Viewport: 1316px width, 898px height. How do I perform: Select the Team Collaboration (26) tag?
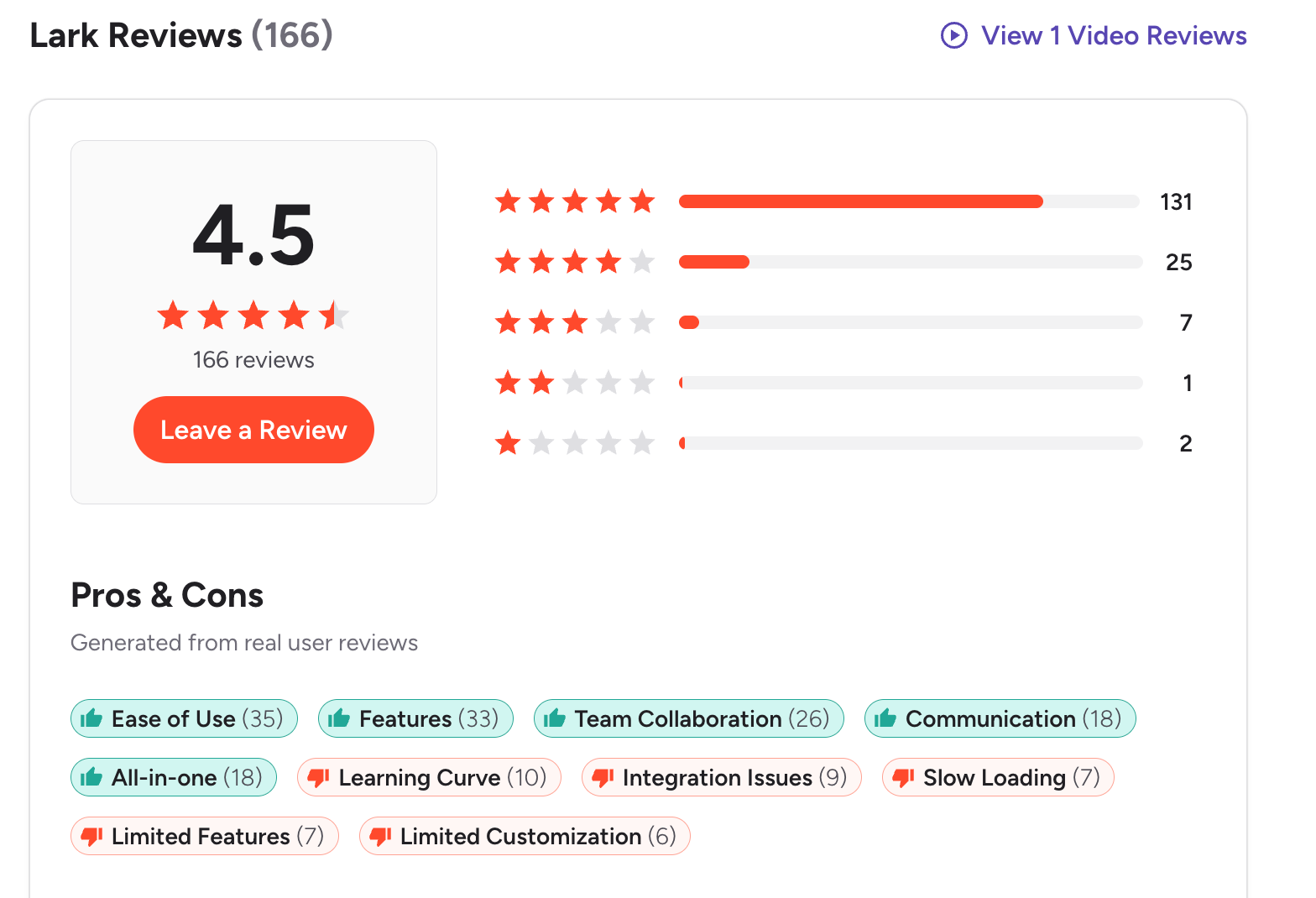coord(689,718)
